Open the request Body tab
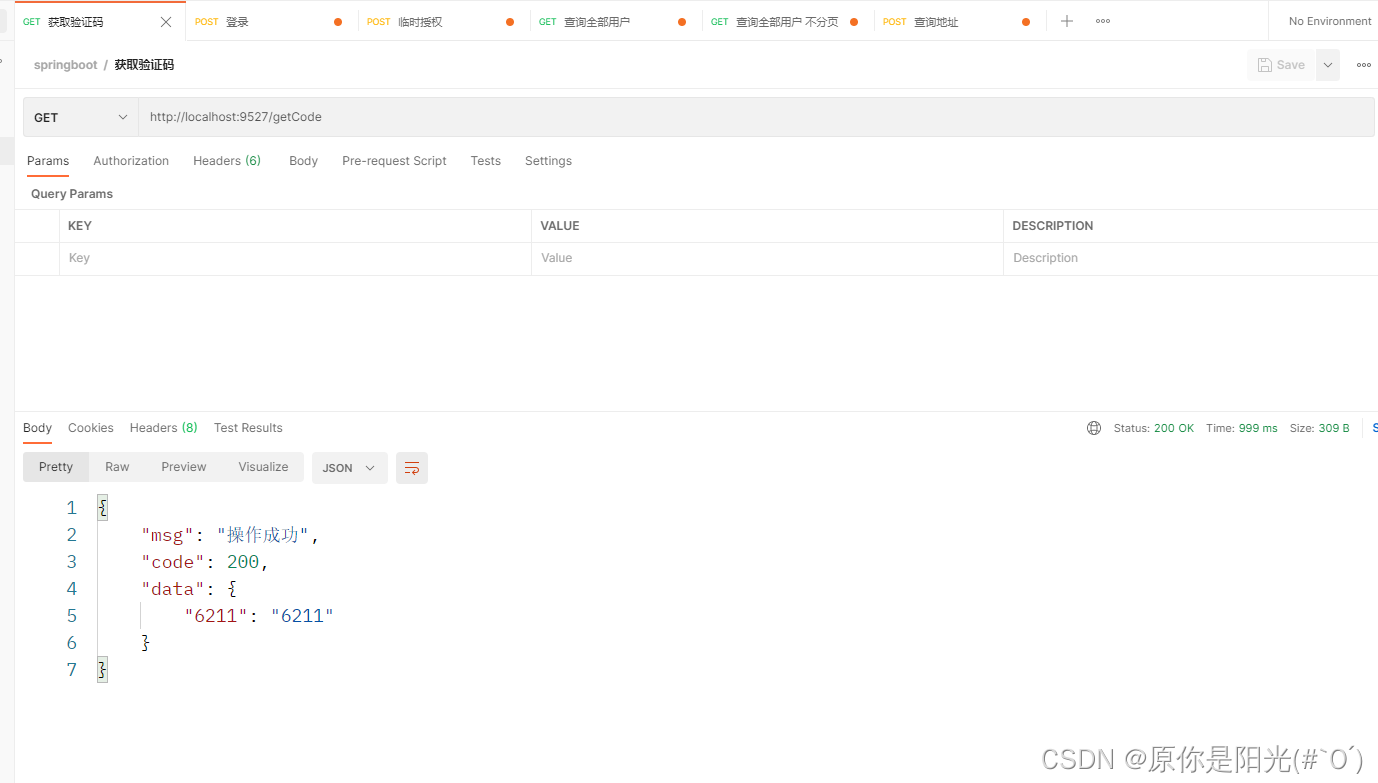 pyautogui.click(x=303, y=161)
